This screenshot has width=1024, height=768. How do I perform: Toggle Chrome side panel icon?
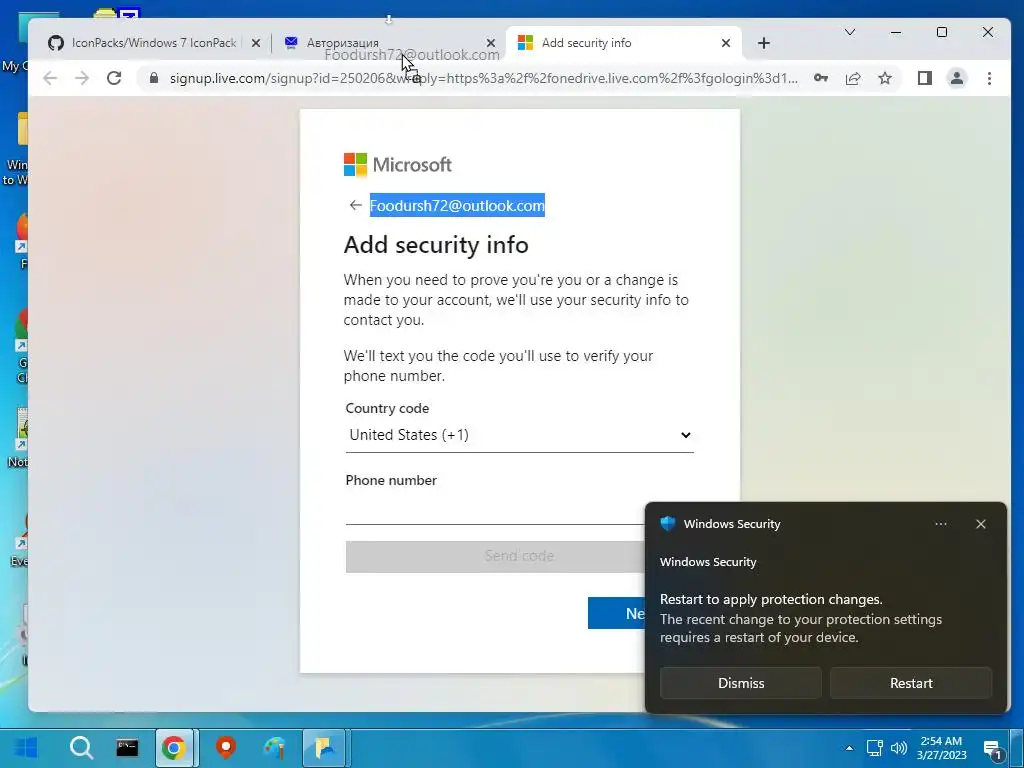pyautogui.click(x=925, y=78)
